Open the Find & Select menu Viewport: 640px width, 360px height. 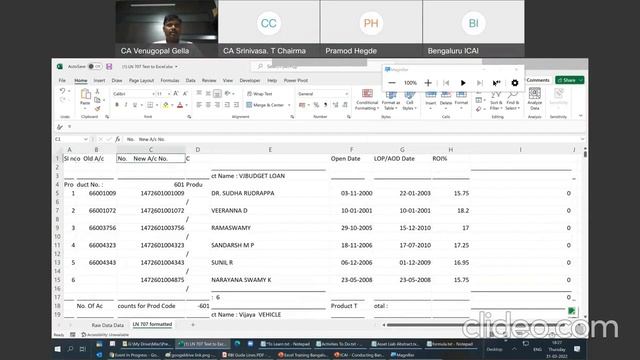pos(512,100)
